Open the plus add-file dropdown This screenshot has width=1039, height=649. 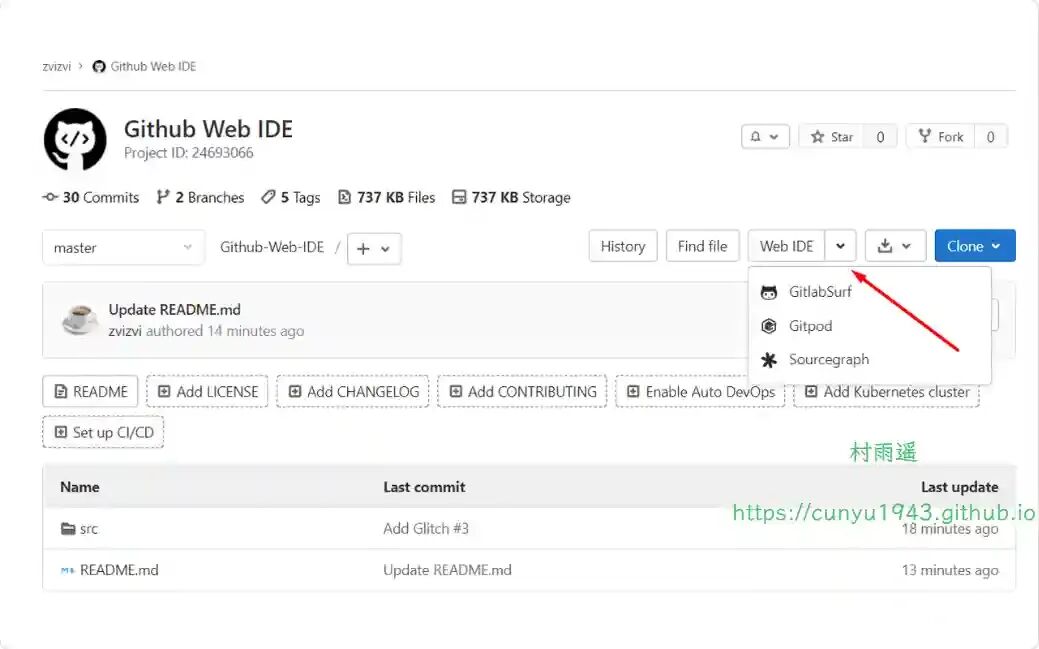click(374, 249)
